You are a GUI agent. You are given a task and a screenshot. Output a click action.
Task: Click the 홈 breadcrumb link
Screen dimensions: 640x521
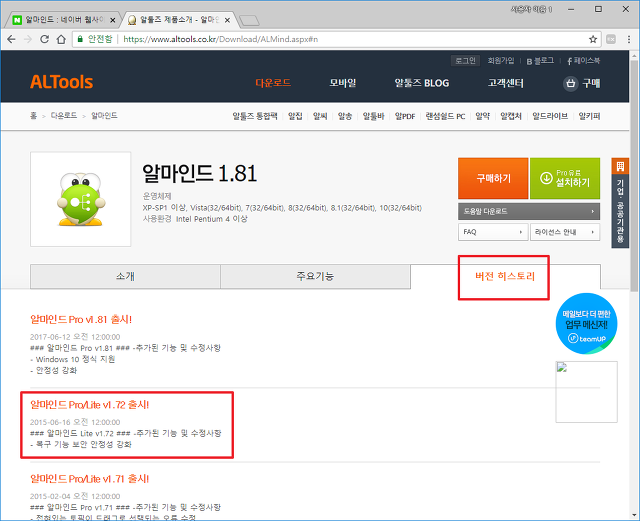point(33,116)
